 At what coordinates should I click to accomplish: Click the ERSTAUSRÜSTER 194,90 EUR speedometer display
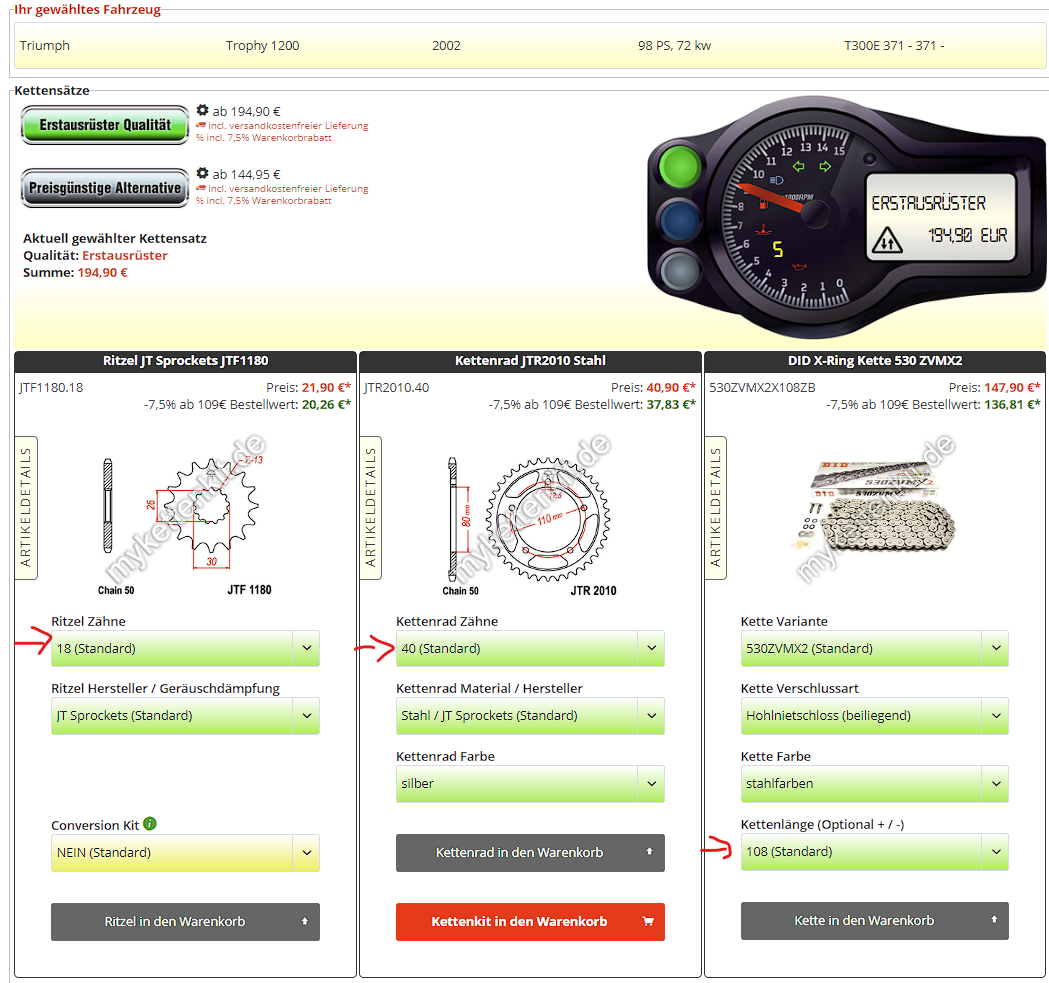click(940, 217)
